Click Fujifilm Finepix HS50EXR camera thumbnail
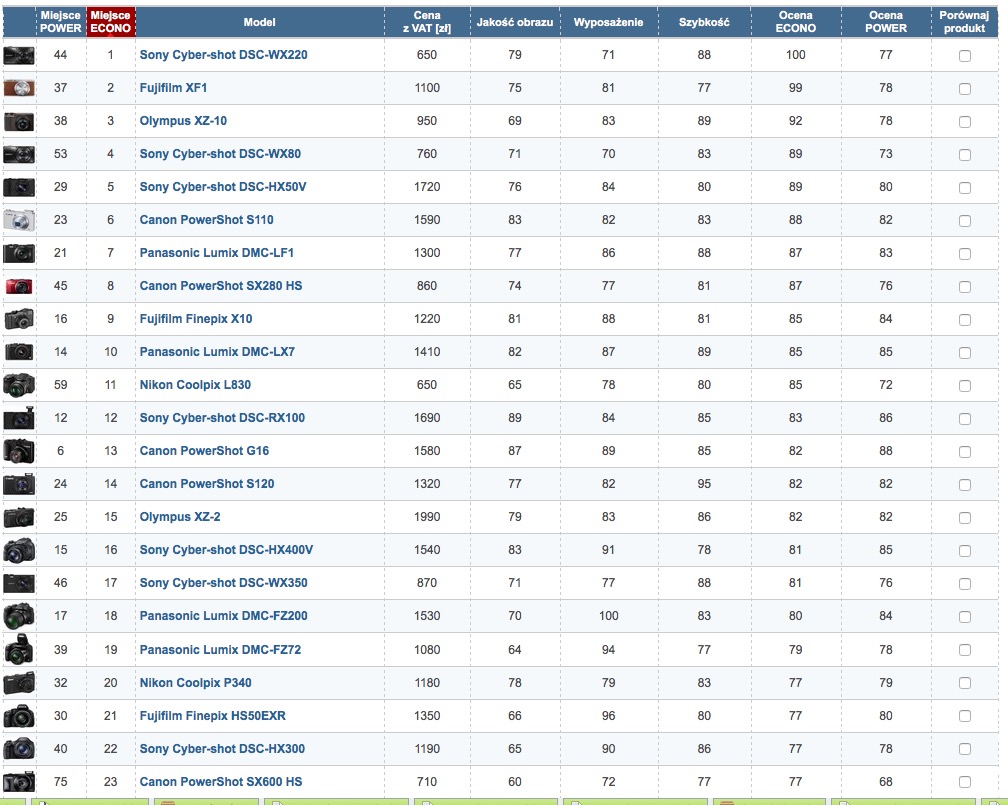Image resolution: width=1008 pixels, height=805 pixels. 19,716
